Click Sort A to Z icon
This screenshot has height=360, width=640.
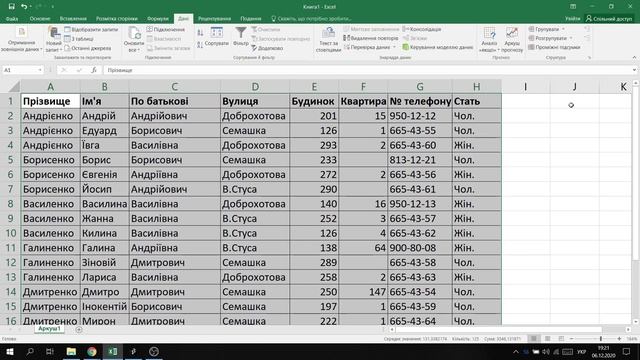[x=200, y=33]
